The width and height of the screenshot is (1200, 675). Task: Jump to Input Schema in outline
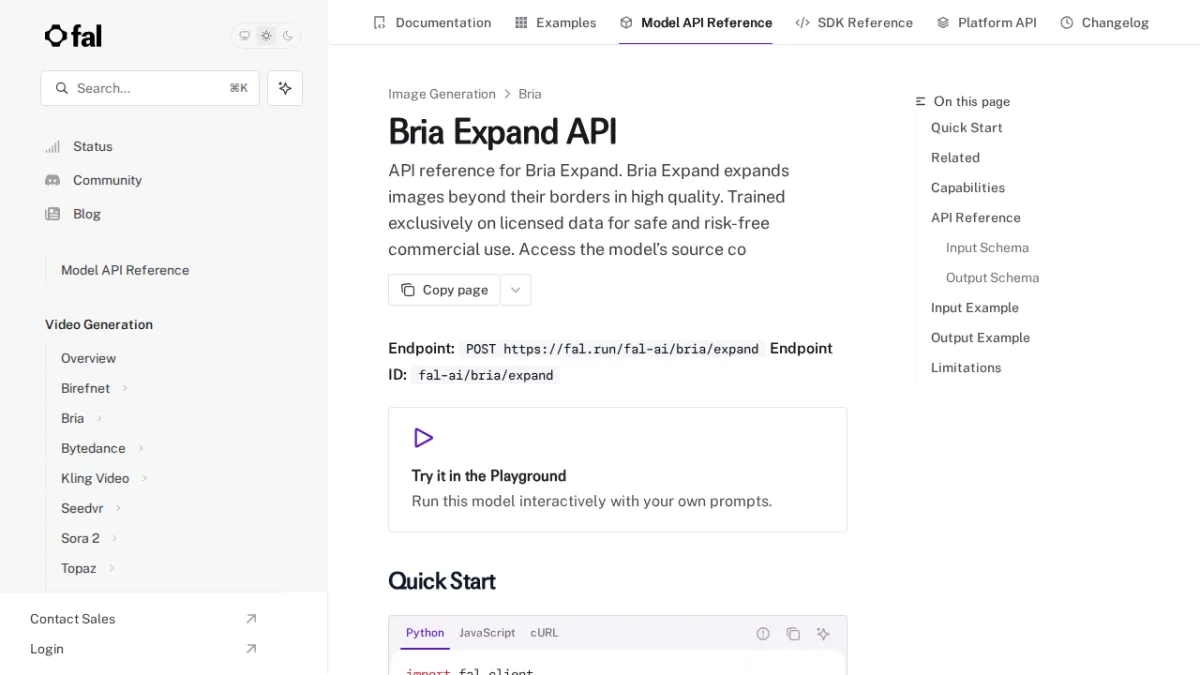987,248
